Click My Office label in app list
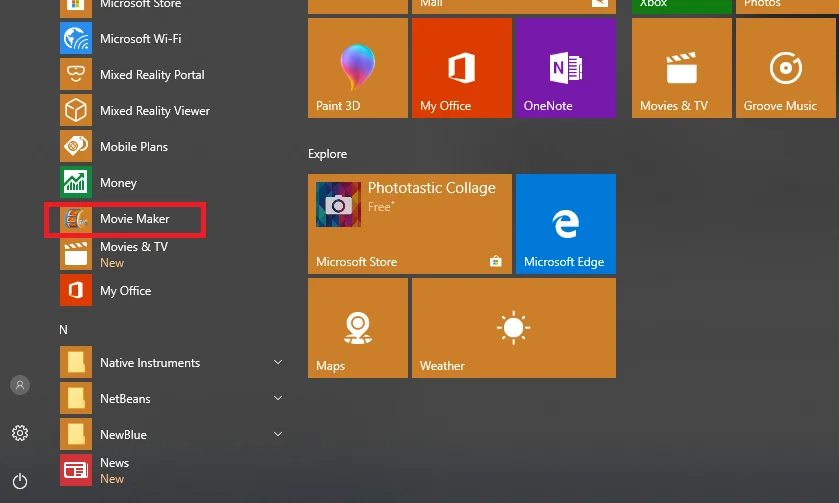The height and width of the screenshot is (503, 839). 125,291
